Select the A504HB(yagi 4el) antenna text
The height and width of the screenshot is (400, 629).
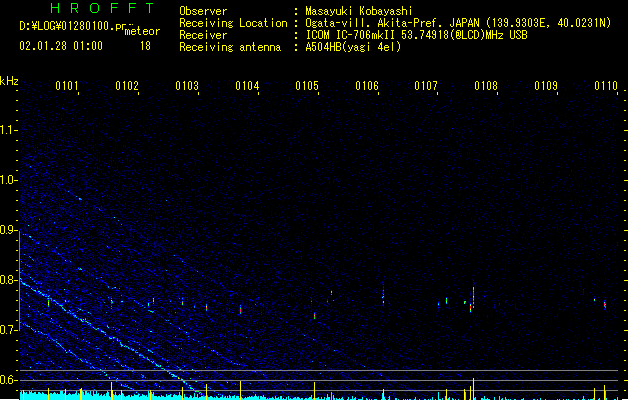[353, 47]
